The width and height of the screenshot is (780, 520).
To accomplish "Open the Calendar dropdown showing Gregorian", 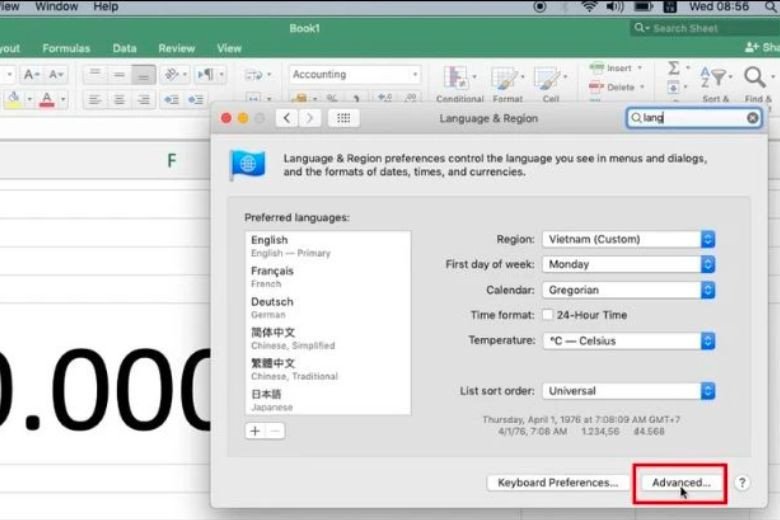I will (629, 290).
